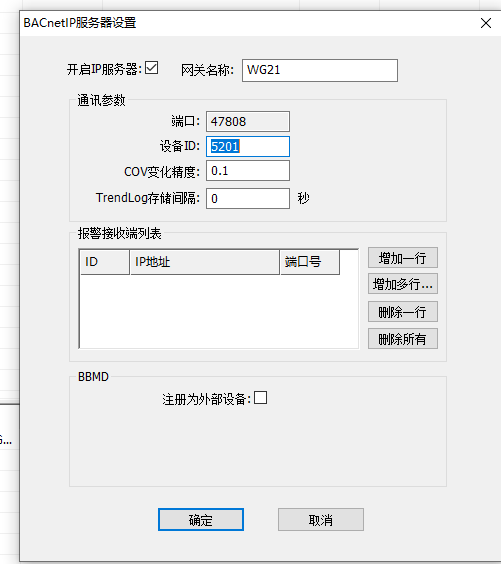Click the COV变化精度 input box
501x564 pixels.
(x=248, y=170)
